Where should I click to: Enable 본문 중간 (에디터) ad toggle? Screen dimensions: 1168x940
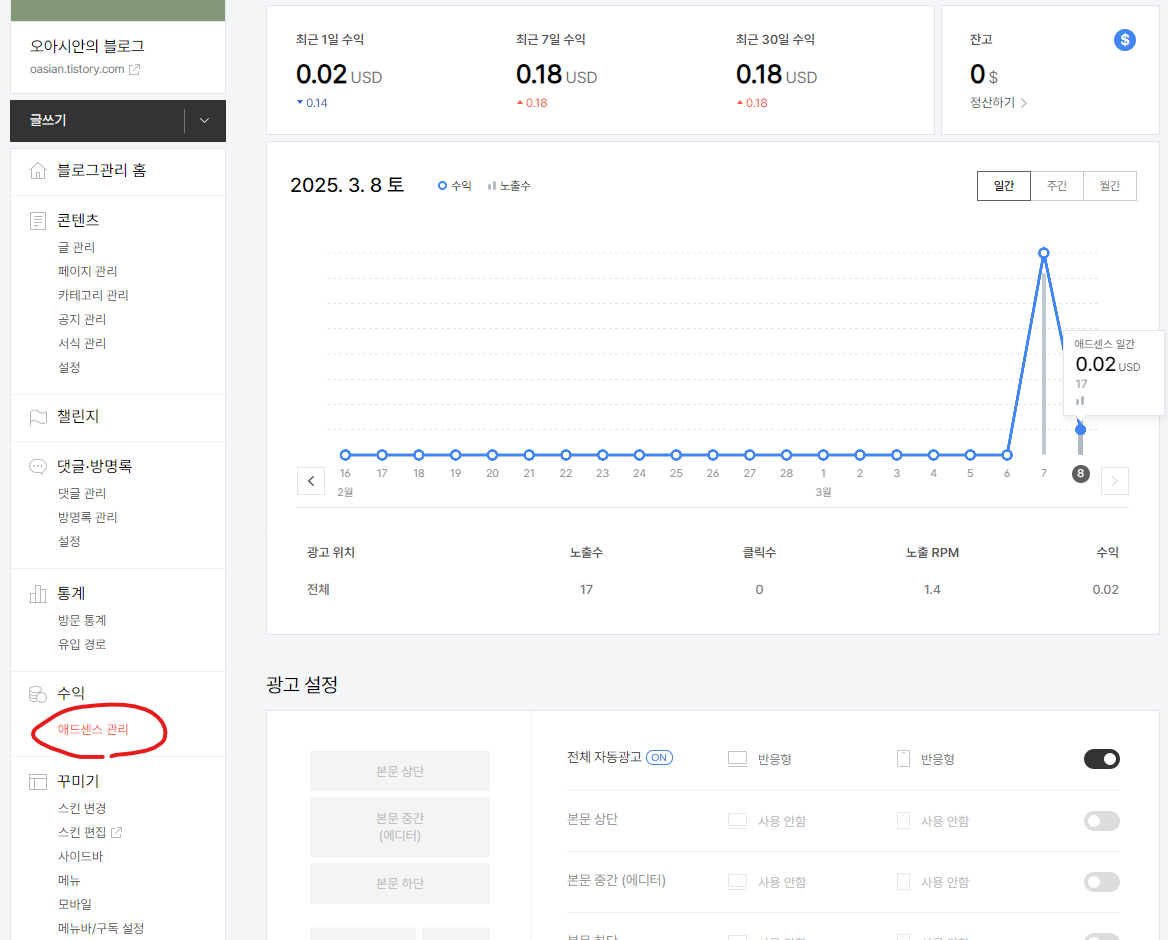(1102, 882)
